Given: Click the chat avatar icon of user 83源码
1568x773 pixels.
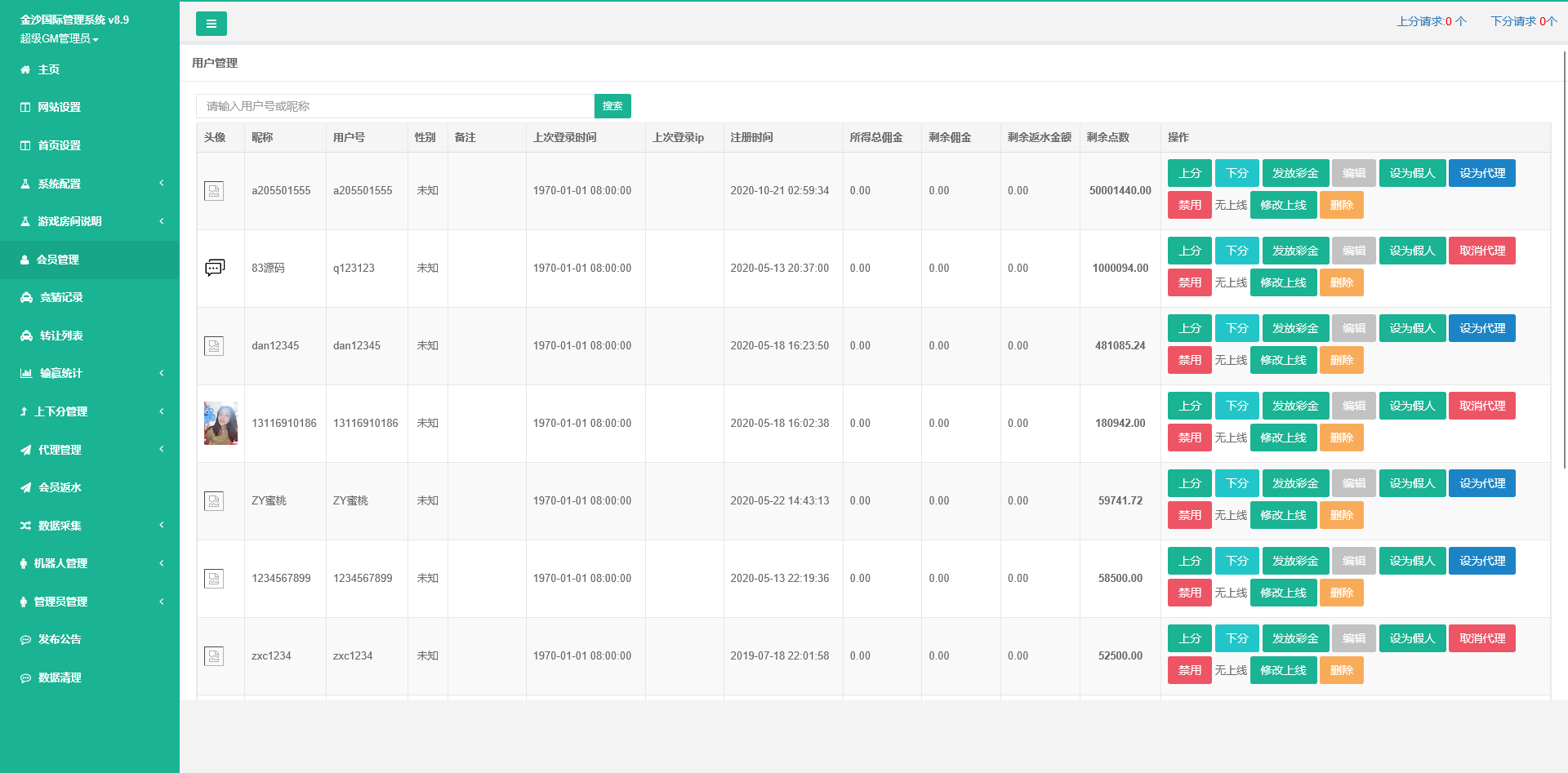Looking at the screenshot, I should click(x=214, y=268).
